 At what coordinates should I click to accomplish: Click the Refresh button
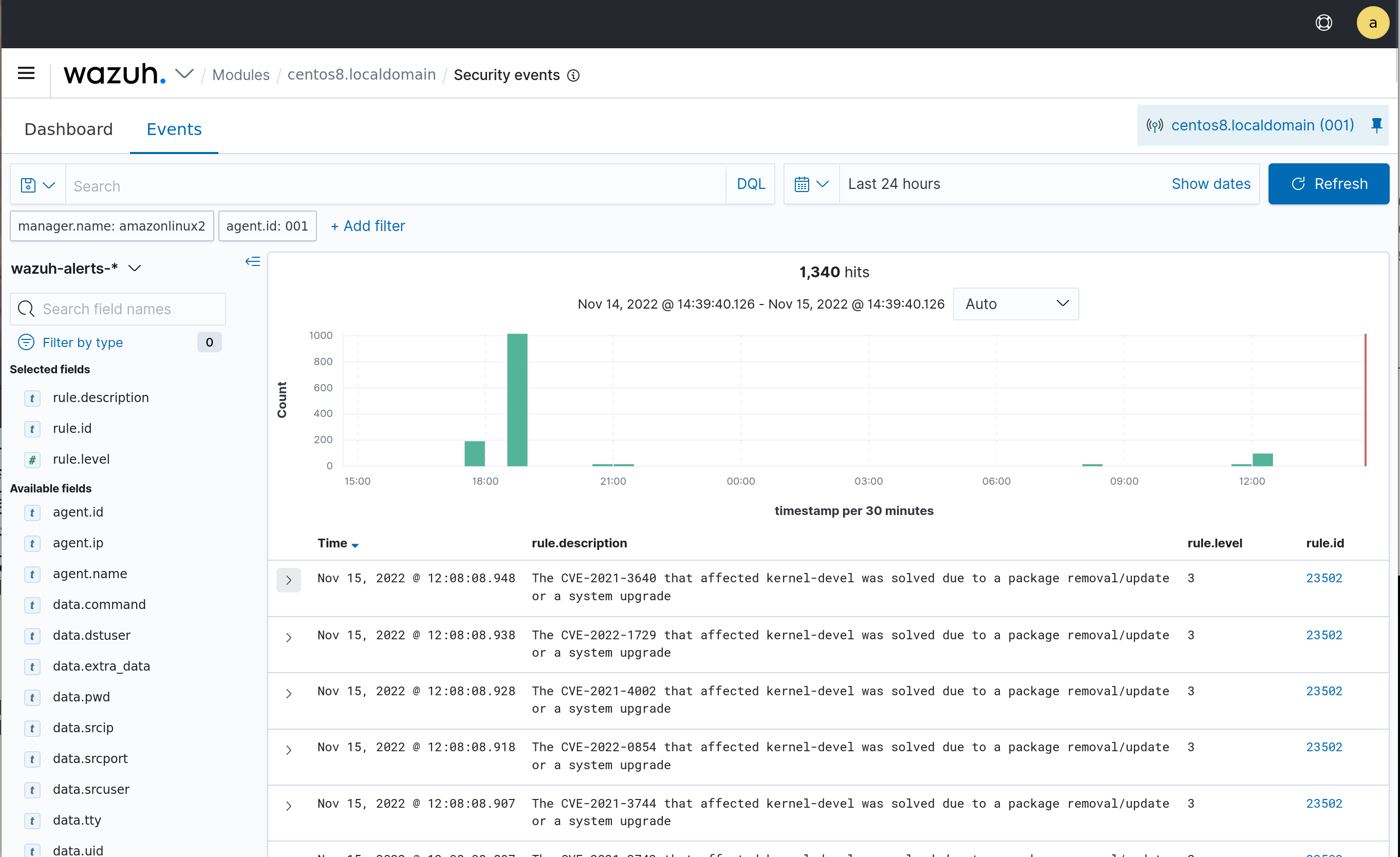tap(1329, 184)
